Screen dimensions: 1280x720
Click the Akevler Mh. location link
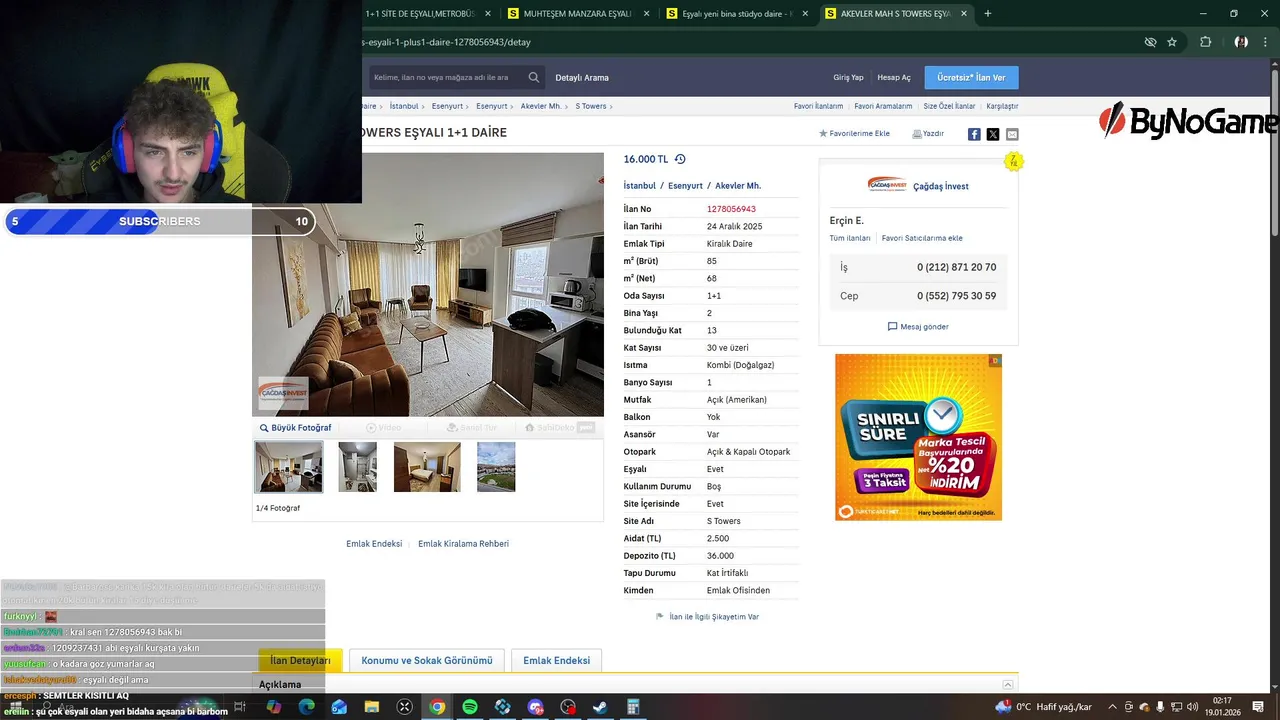pos(738,186)
